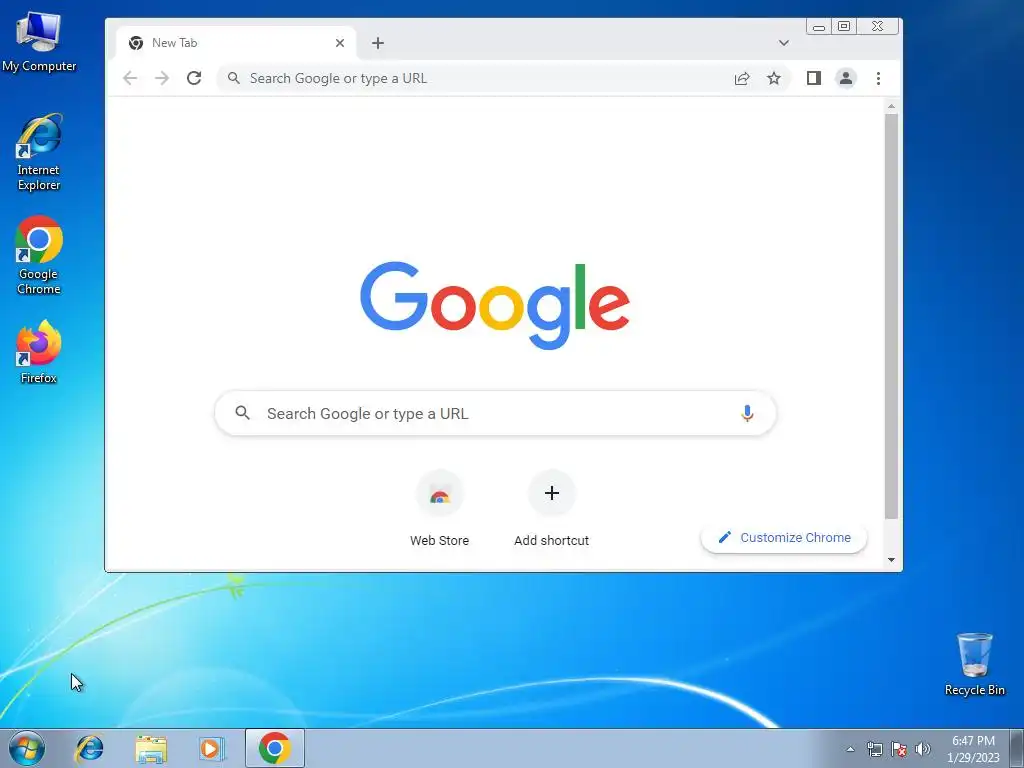Click the Add shortcut tile
This screenshot has height=768, width=1024.
click(x=552, y=509)
